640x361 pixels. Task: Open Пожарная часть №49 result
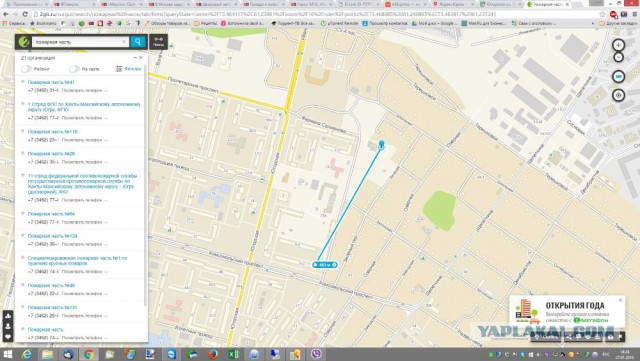[x=51, y=285]
